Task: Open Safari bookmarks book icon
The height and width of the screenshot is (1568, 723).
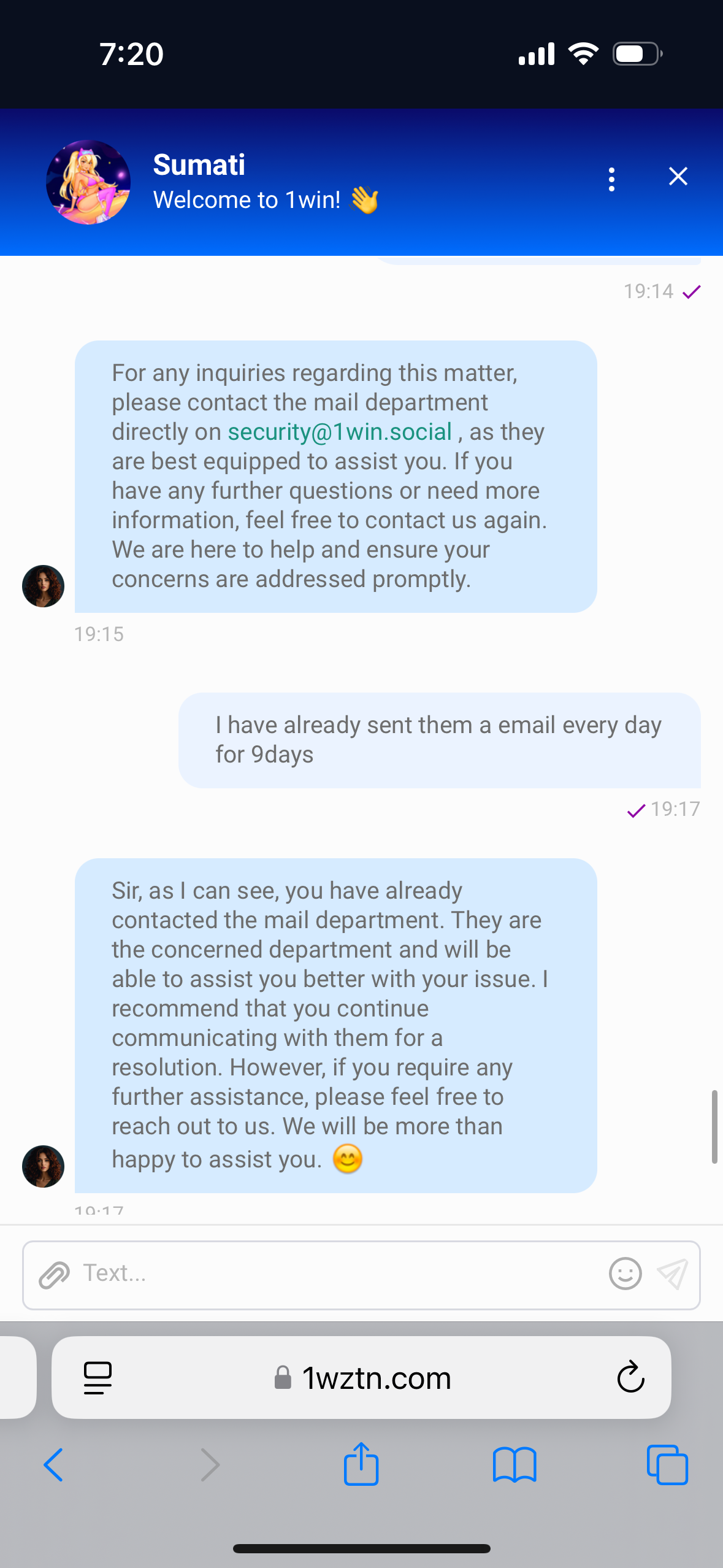Action: coord(514,1465)
